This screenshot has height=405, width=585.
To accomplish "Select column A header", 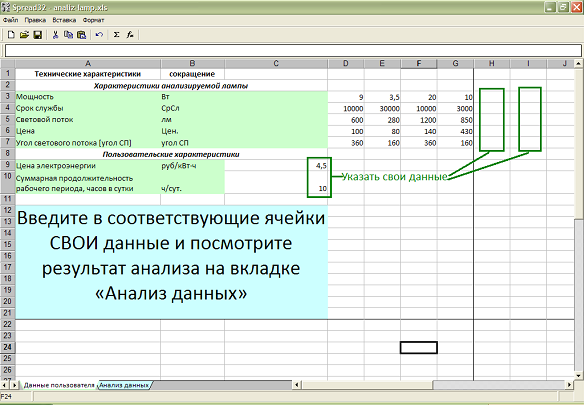I will (88, 64).
